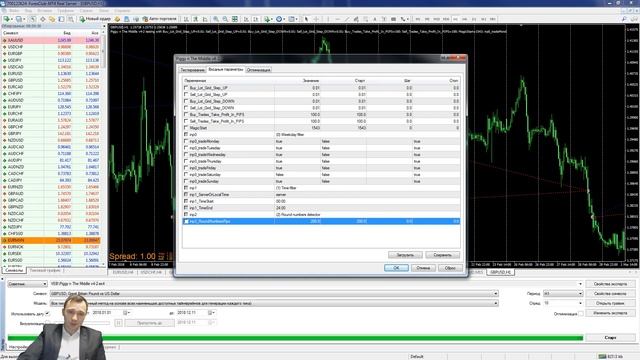Click the Старт button in tester
640x360 pixels.
pos(610,338)
